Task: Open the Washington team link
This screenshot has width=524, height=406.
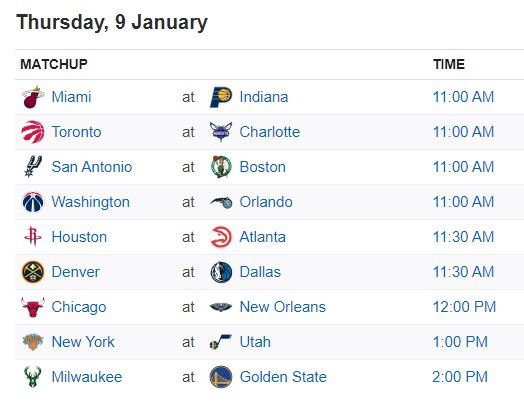Action: point(91,202)
